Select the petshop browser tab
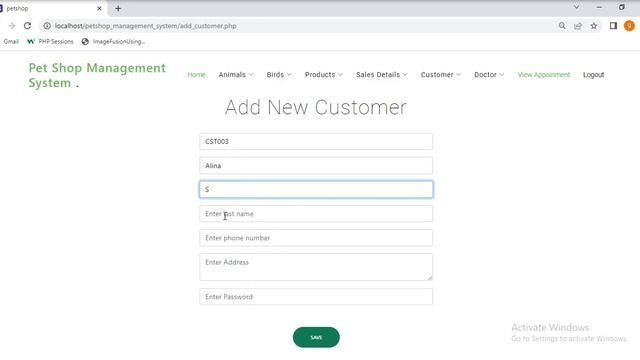The height and width of the screenshot is (360, 640). (53, 8)
